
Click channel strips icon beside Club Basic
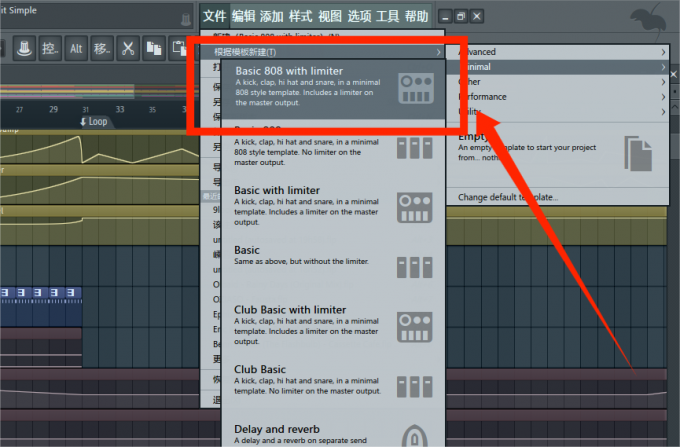[x=415, y=387]
